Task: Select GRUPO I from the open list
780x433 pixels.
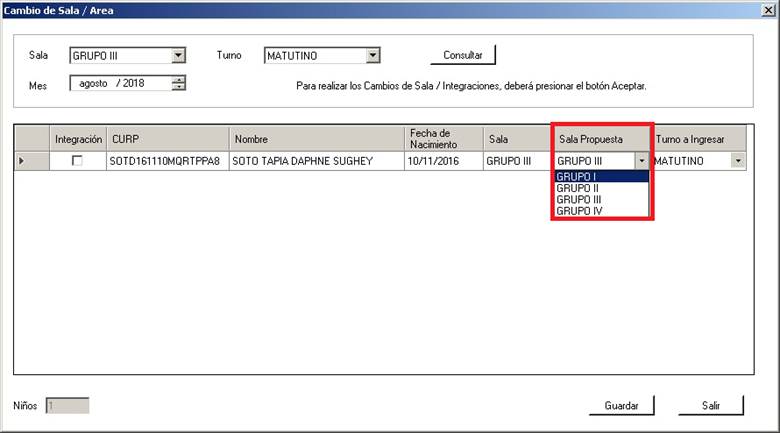Action: pos(602,176)
